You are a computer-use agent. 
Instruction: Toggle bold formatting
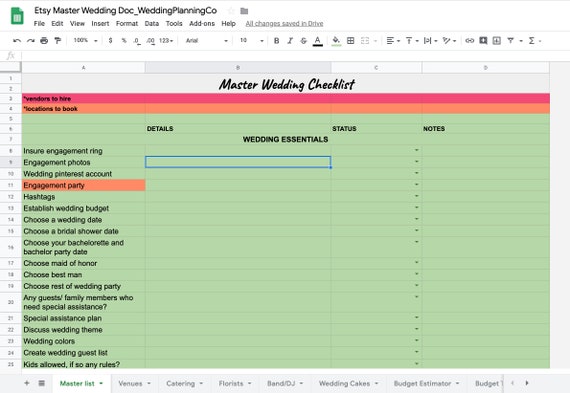(x=276, y=41)
